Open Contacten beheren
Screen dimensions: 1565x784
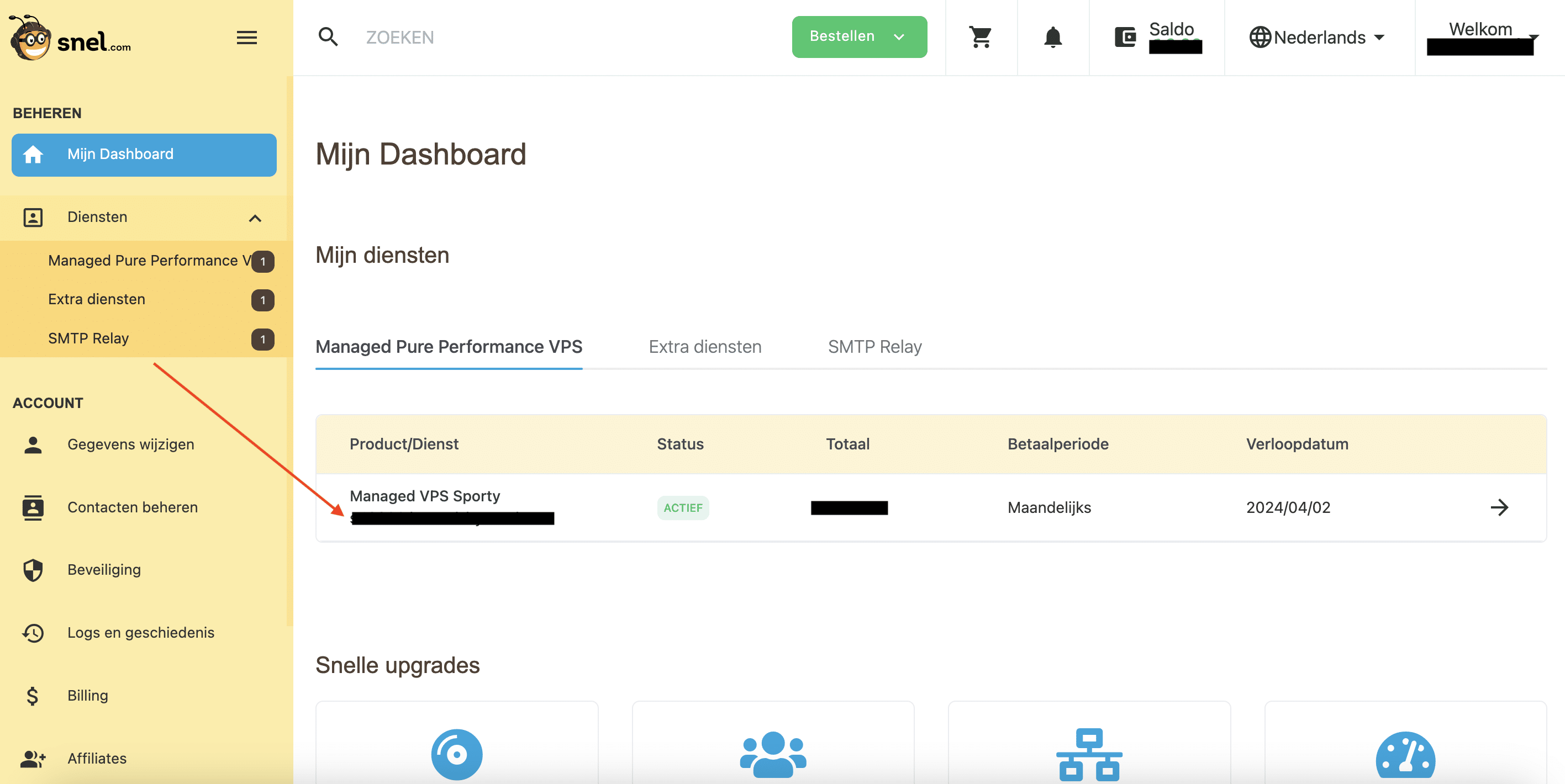pos(133,507)
